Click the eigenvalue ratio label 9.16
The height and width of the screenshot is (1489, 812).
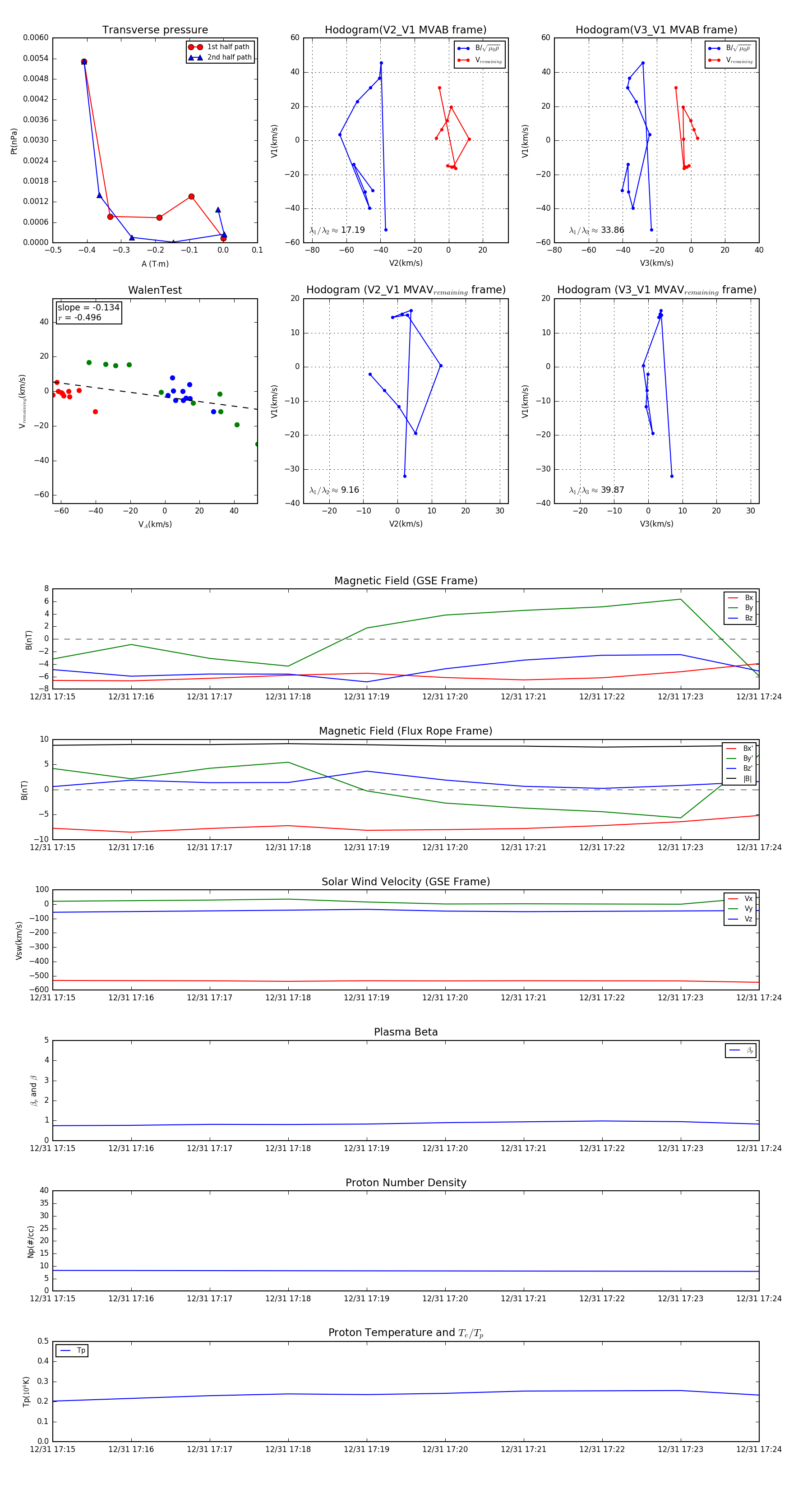pyautogui.click(x=334, y=490)
